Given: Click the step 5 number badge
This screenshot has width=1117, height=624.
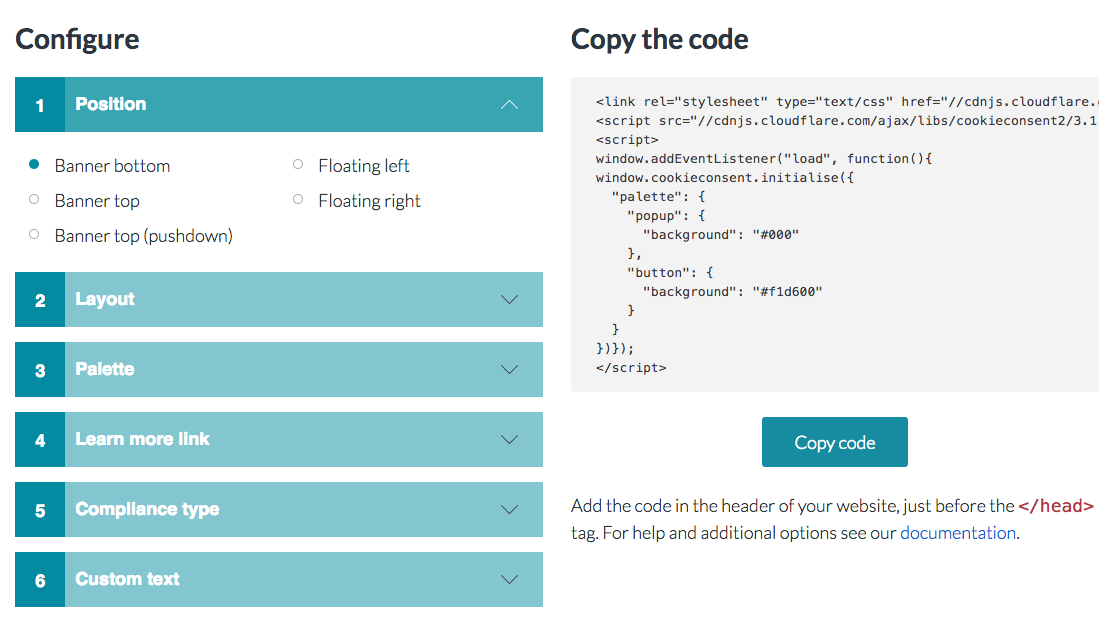Looking at the screenshot, I should click(40, 509).
